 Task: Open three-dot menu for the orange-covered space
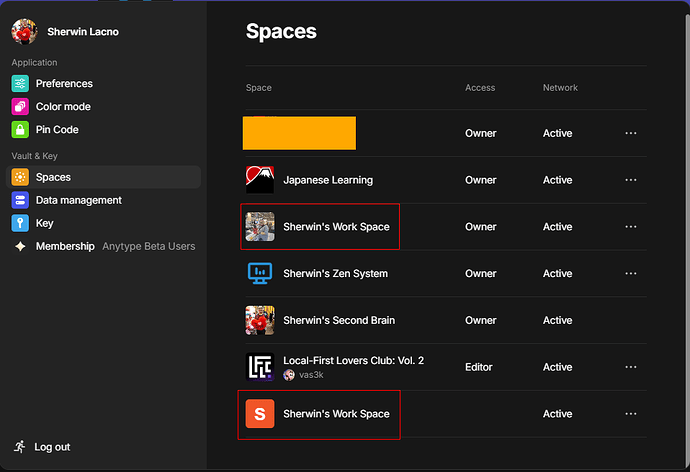pos(631,133)
